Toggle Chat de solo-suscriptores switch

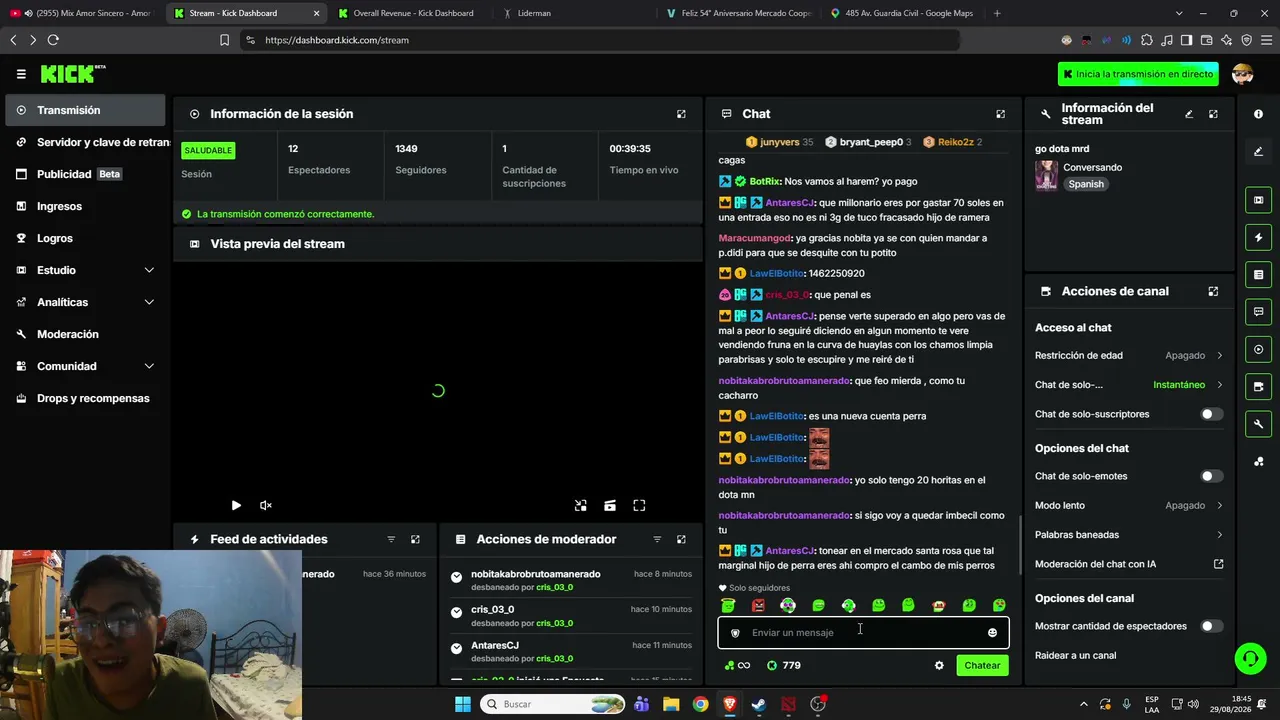[1211, 414]
